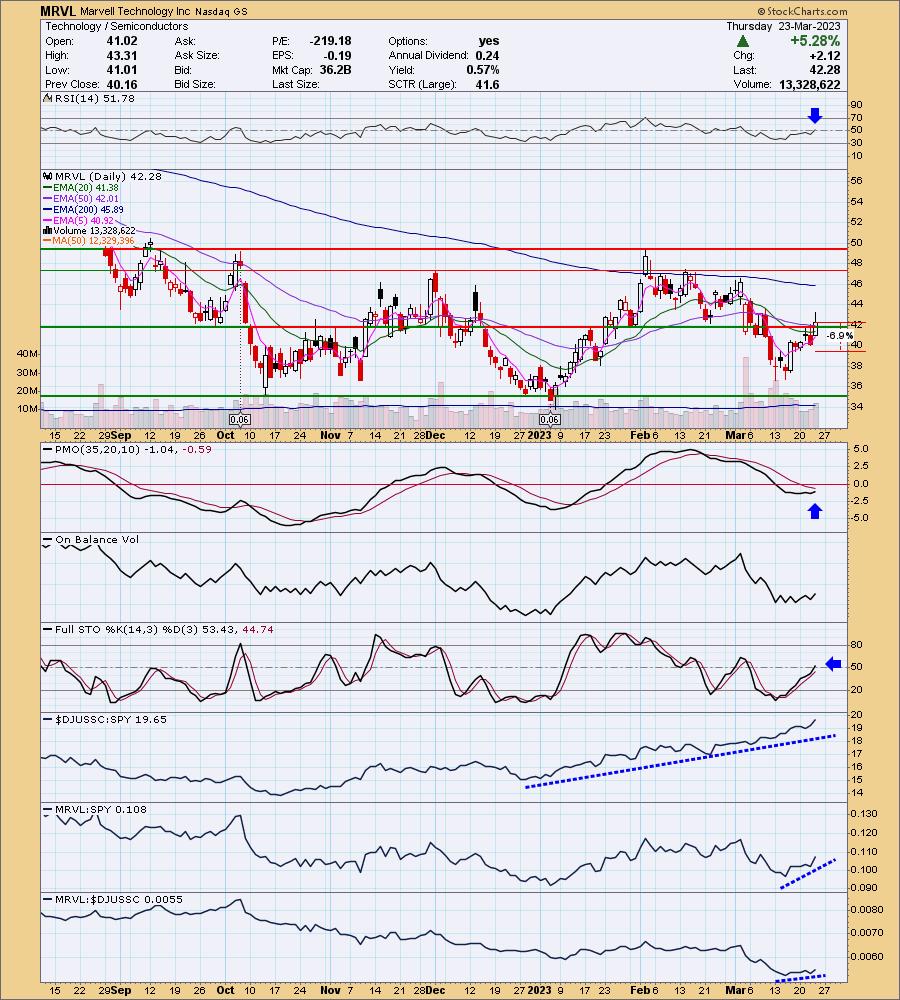The width and height of the screenshot is (900, 1000).
Task: Click the first 0.06 dividend marker near Oct
Action: pyautogui.click(x=239, y=419)
